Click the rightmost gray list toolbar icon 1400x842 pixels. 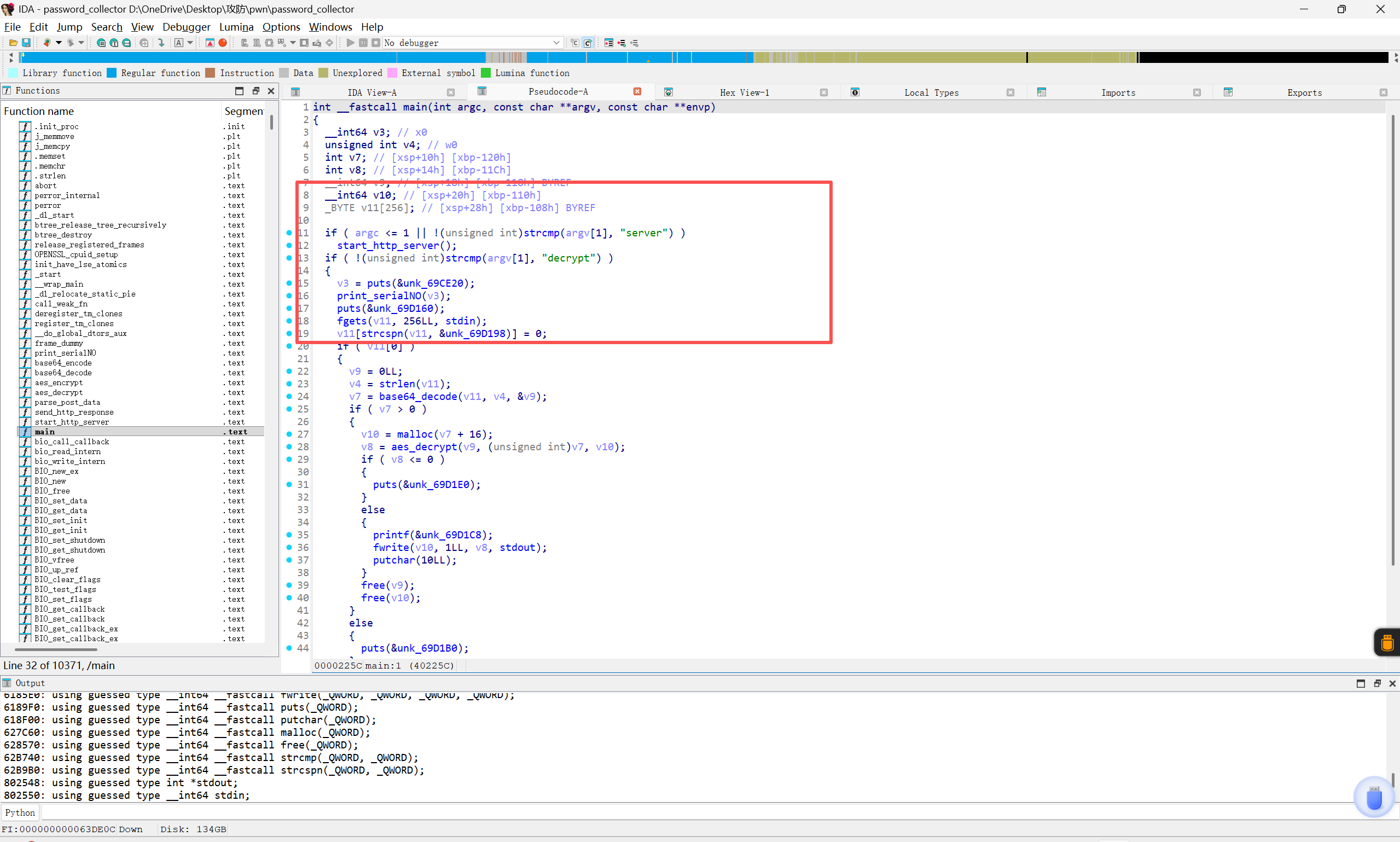(635, 43)
